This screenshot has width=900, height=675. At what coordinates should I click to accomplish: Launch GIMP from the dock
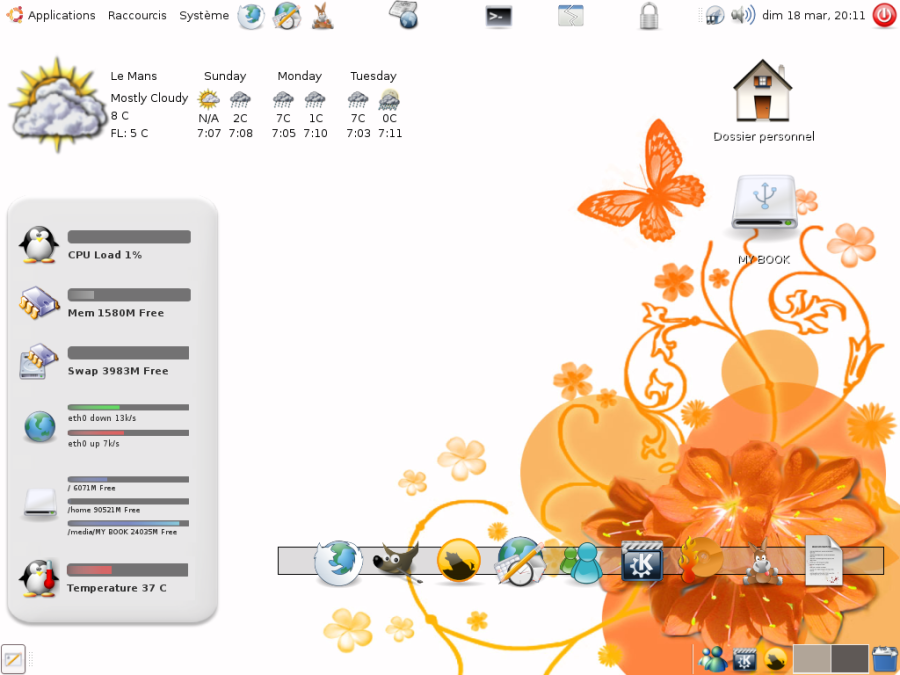(398, 562)
